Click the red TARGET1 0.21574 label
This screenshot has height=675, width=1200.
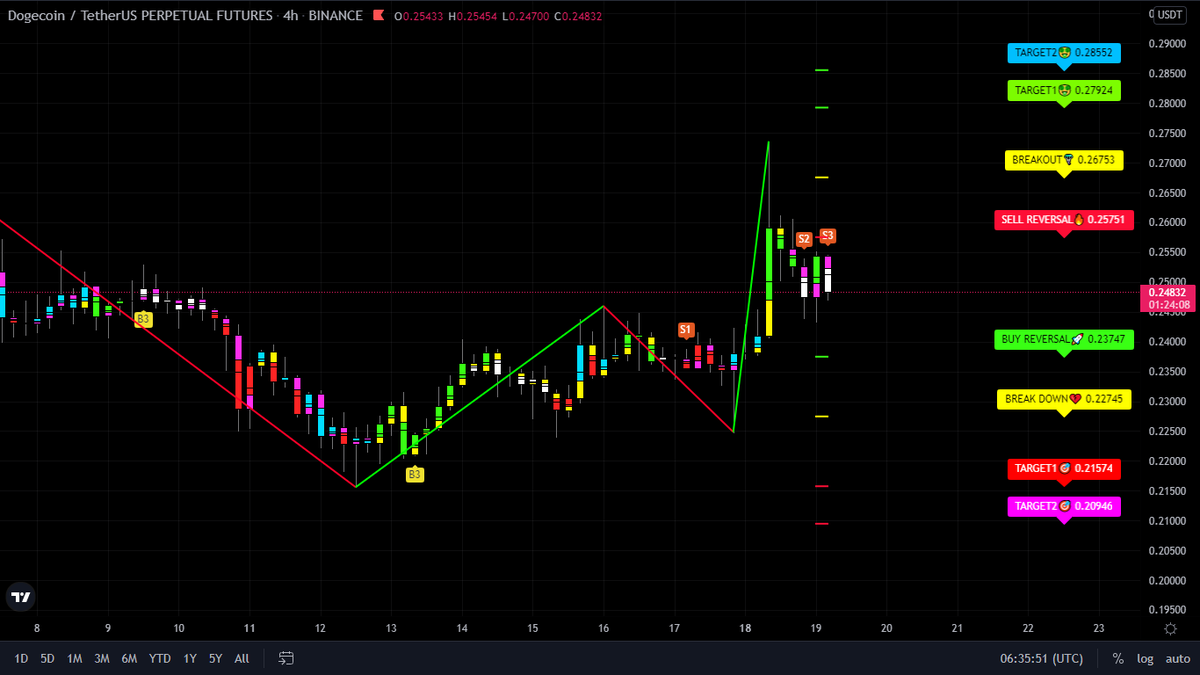[1064, 468]
